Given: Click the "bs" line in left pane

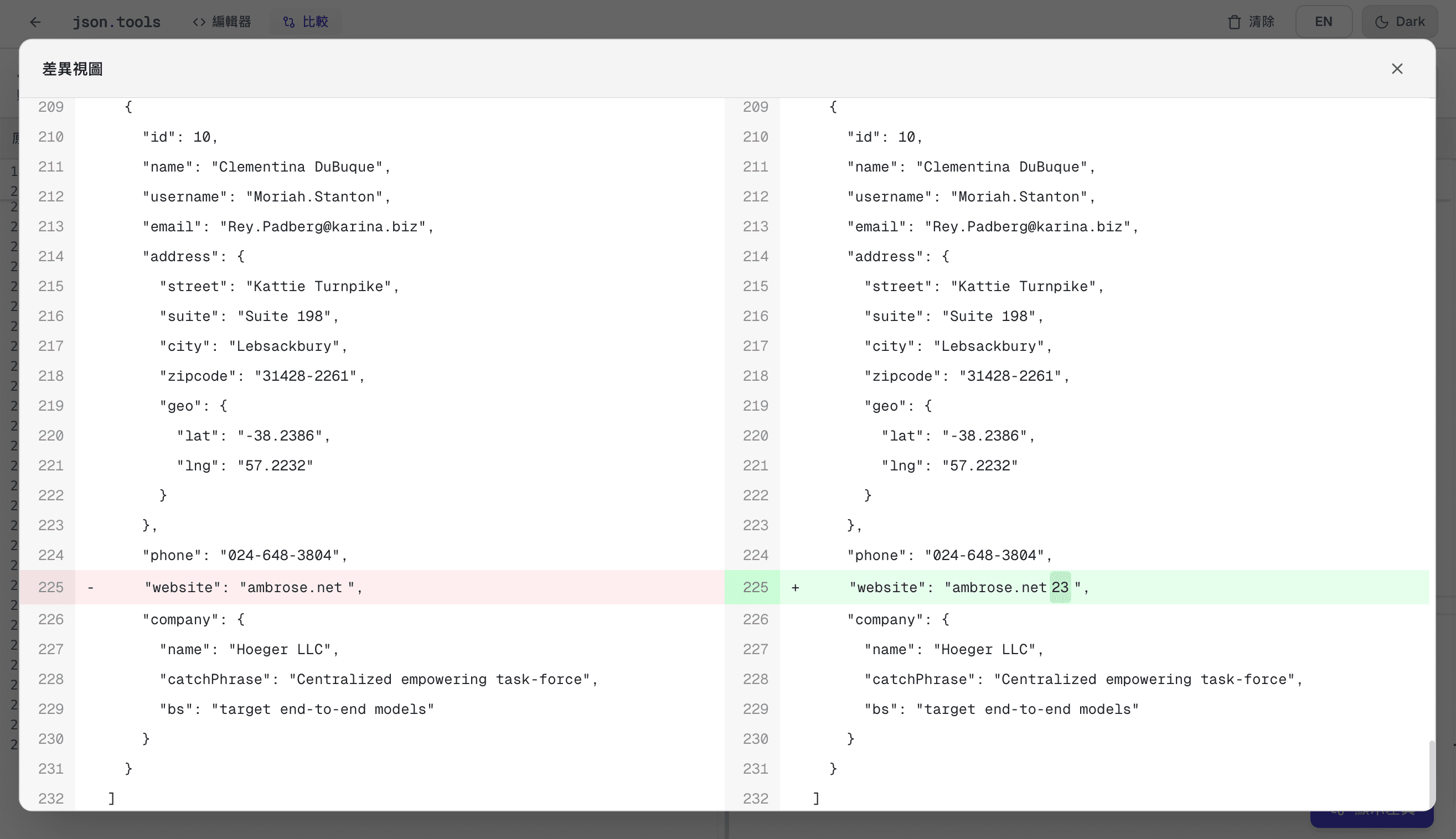Looking at the screenshot, I should [297, 709].
